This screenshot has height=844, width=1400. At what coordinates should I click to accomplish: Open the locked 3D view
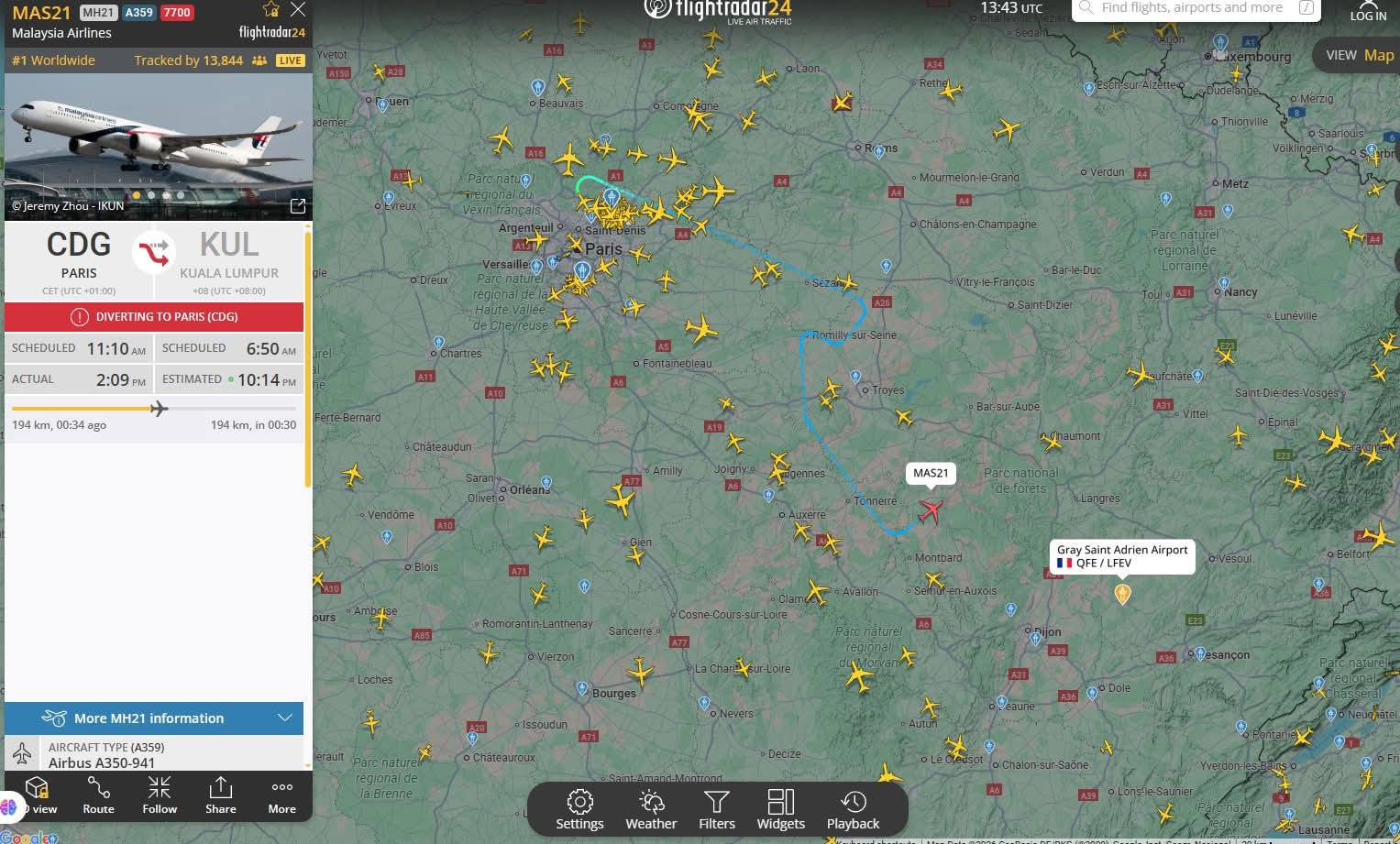click(38, 795)
